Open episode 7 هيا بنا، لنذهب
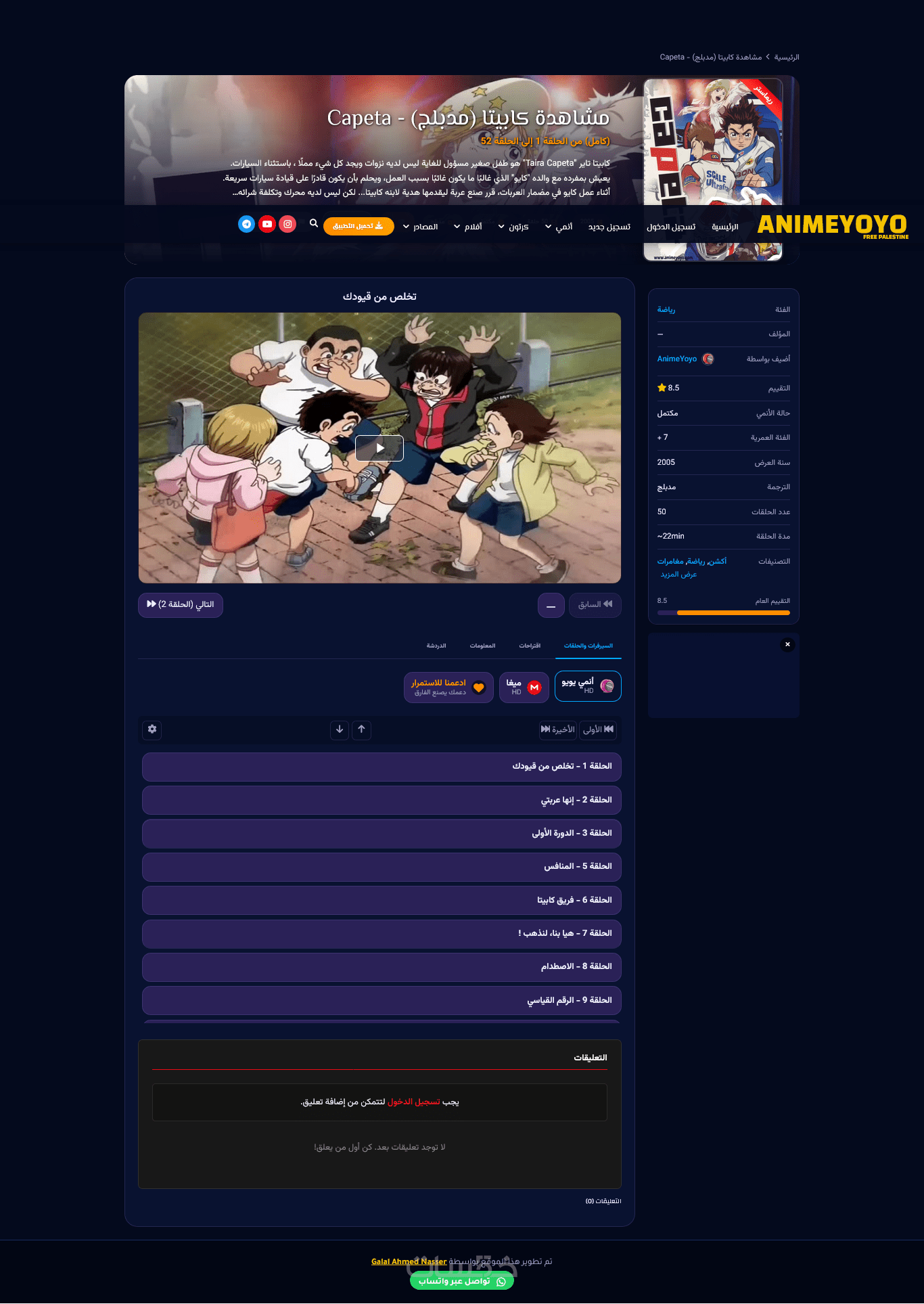 click(x=382, y=933)
